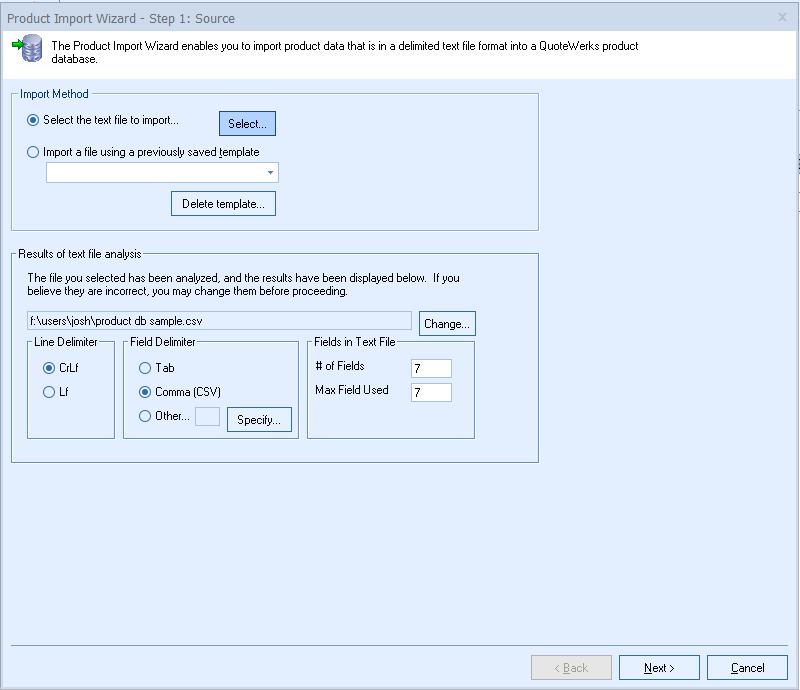Click the selected file path text field
The height and width of the screenshot is (690, 800).
(219, 321)
